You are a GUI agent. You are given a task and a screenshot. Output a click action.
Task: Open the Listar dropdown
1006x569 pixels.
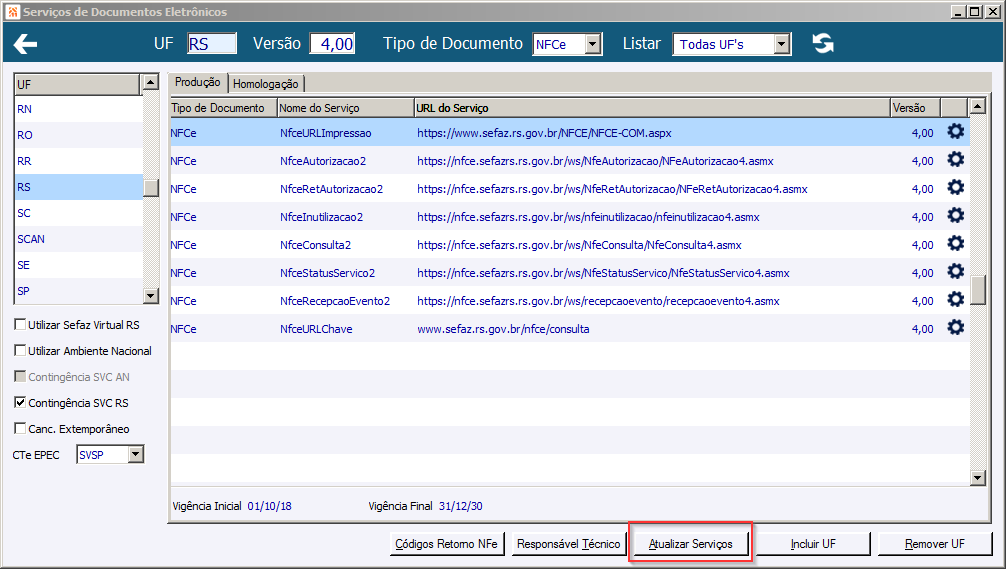[781, 44]
